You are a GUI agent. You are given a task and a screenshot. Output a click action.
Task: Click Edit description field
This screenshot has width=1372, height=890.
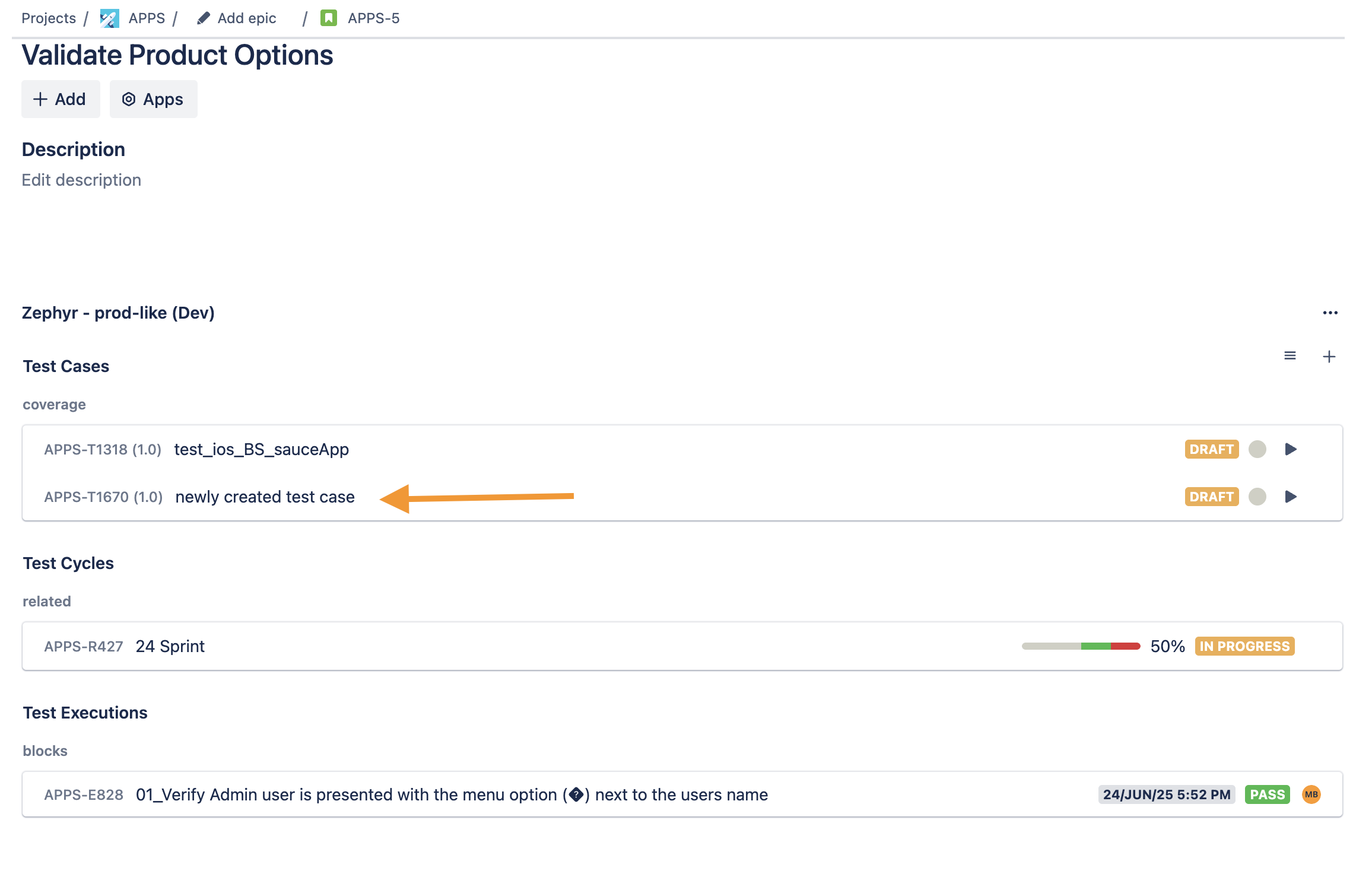81,180
